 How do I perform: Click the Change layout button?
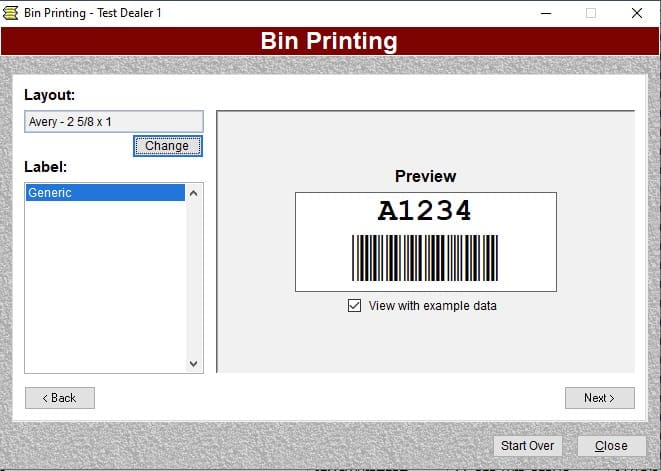click(167, 146)
